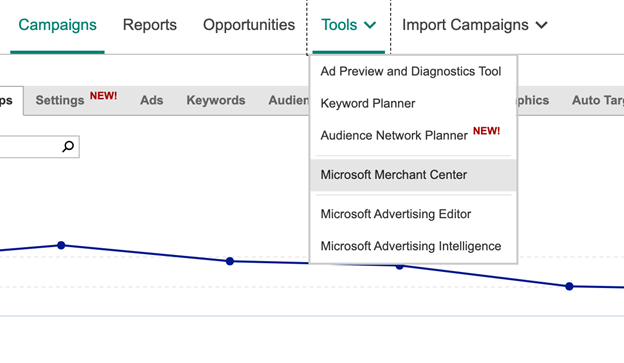This screenshot has width=624, height=363.
Task: Select Ad Preview and Diagnostics Tool
Action: [411, 71]
